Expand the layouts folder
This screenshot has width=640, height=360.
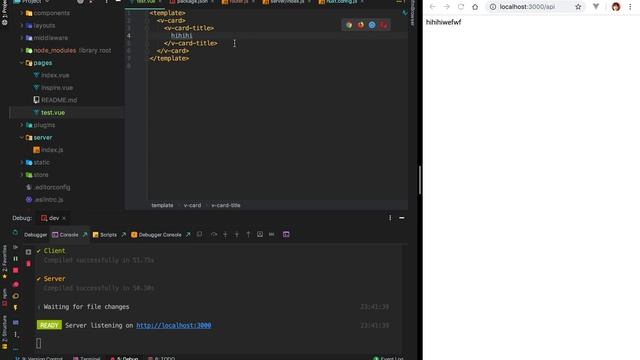pos(22,25)
